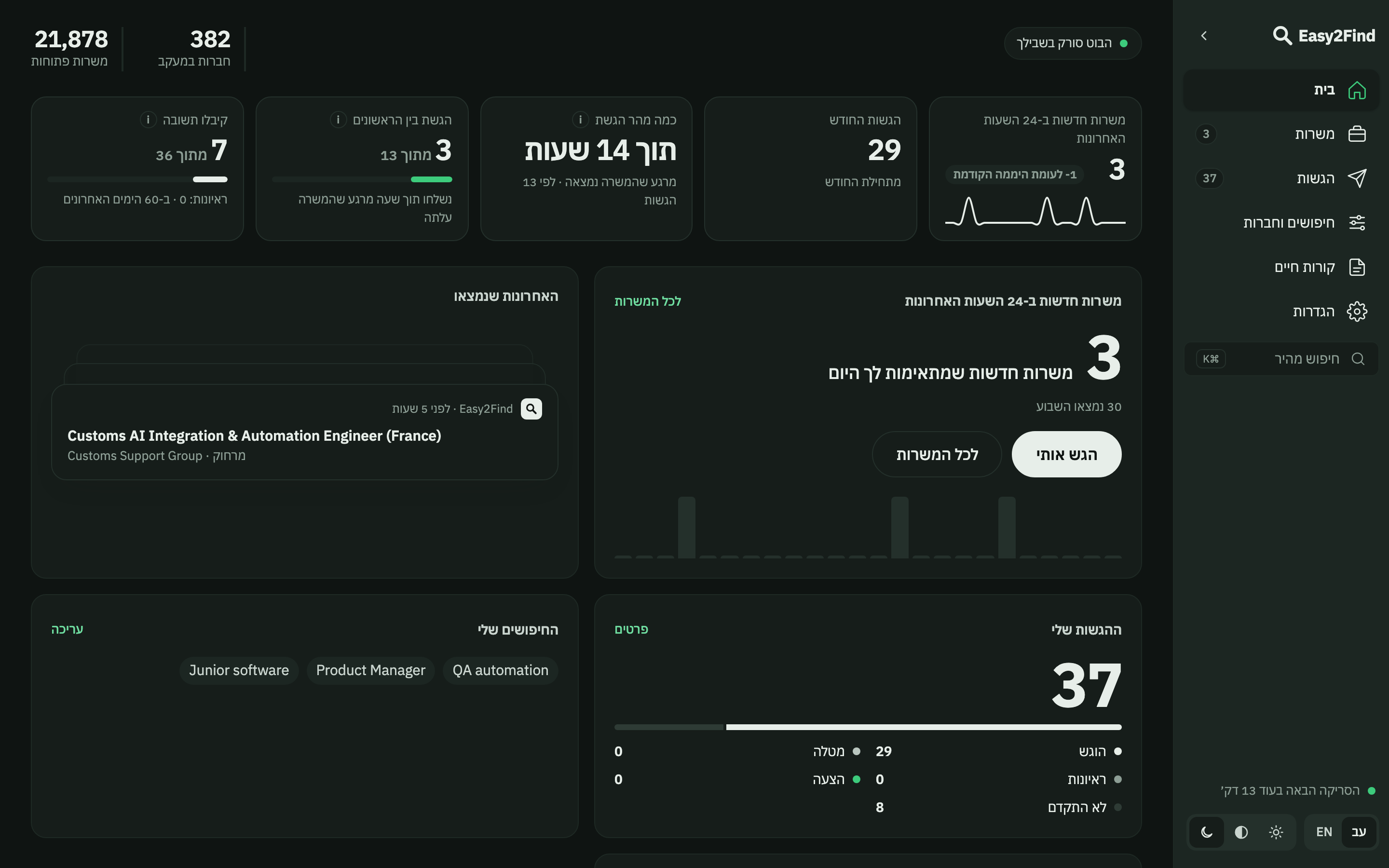The height and width of the screenshot is (868, 1389).
Task: Click the green הגשת בין הראשונים progress bar
Action: (362, 180)
